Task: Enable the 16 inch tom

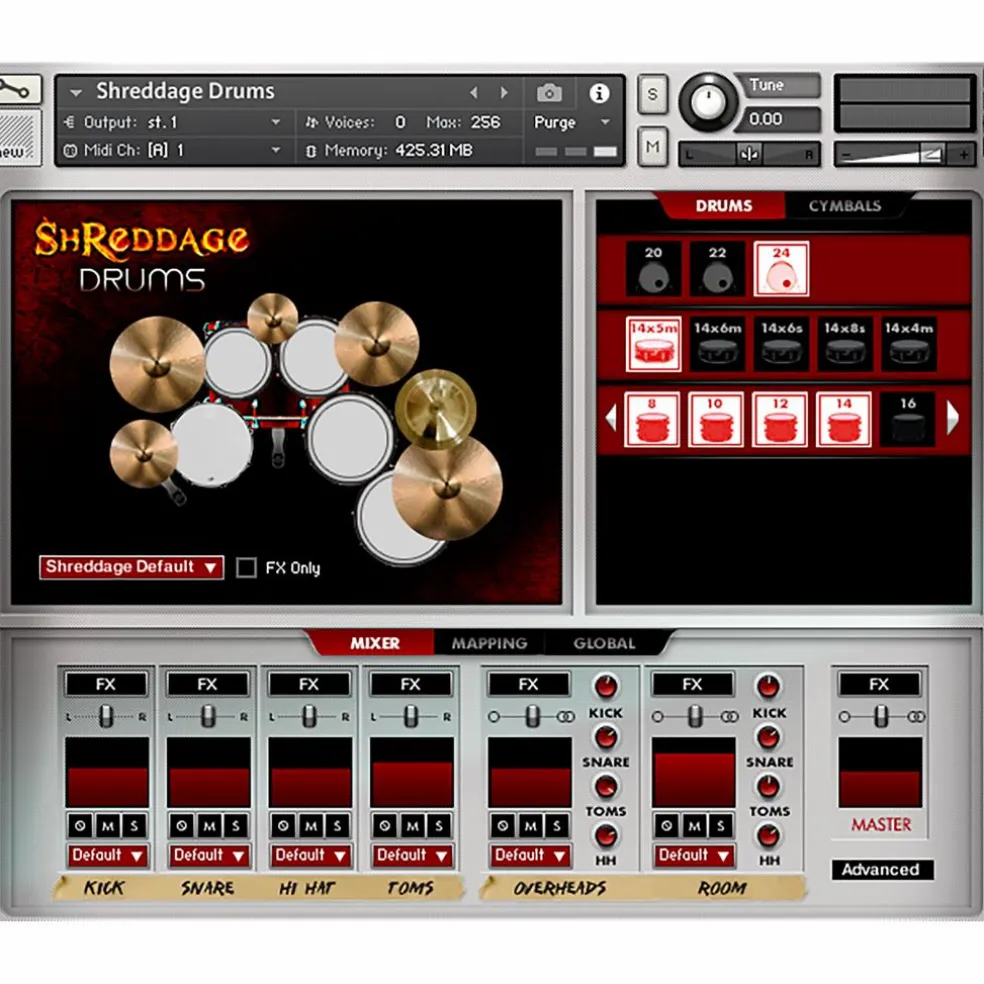Action: pos(908,419)
